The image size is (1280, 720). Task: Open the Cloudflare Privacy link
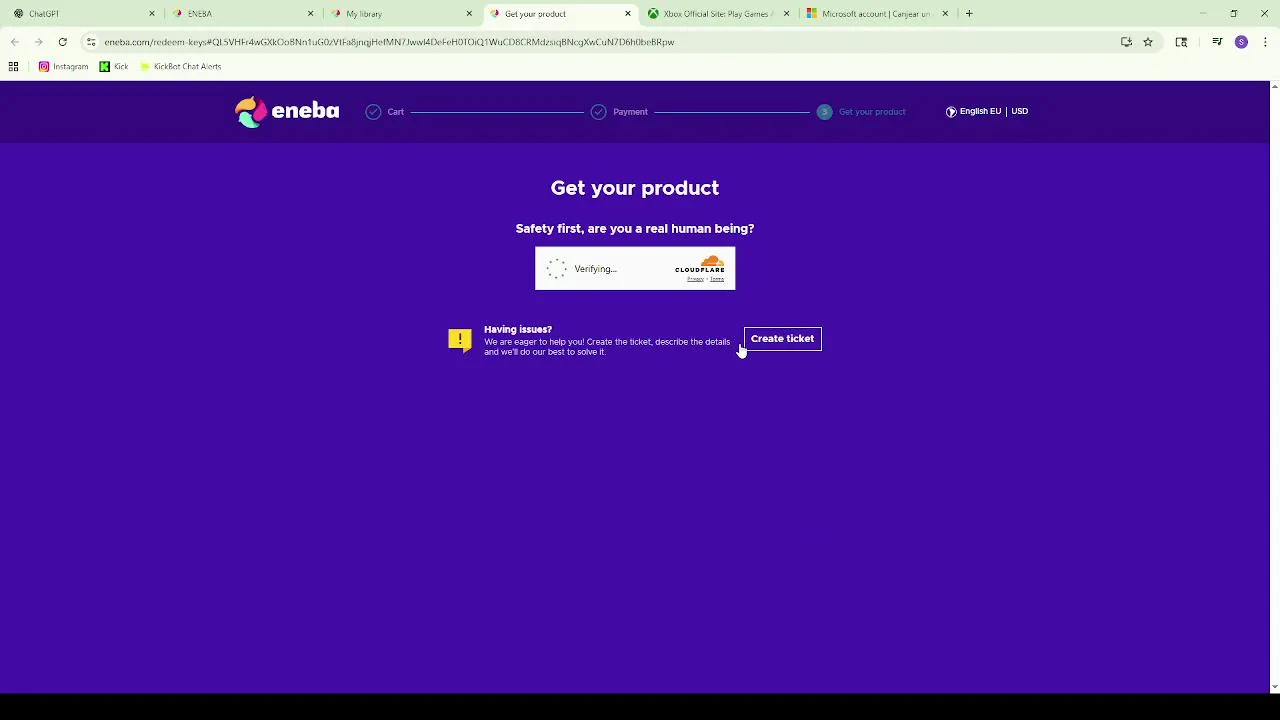tap(695, 279)
